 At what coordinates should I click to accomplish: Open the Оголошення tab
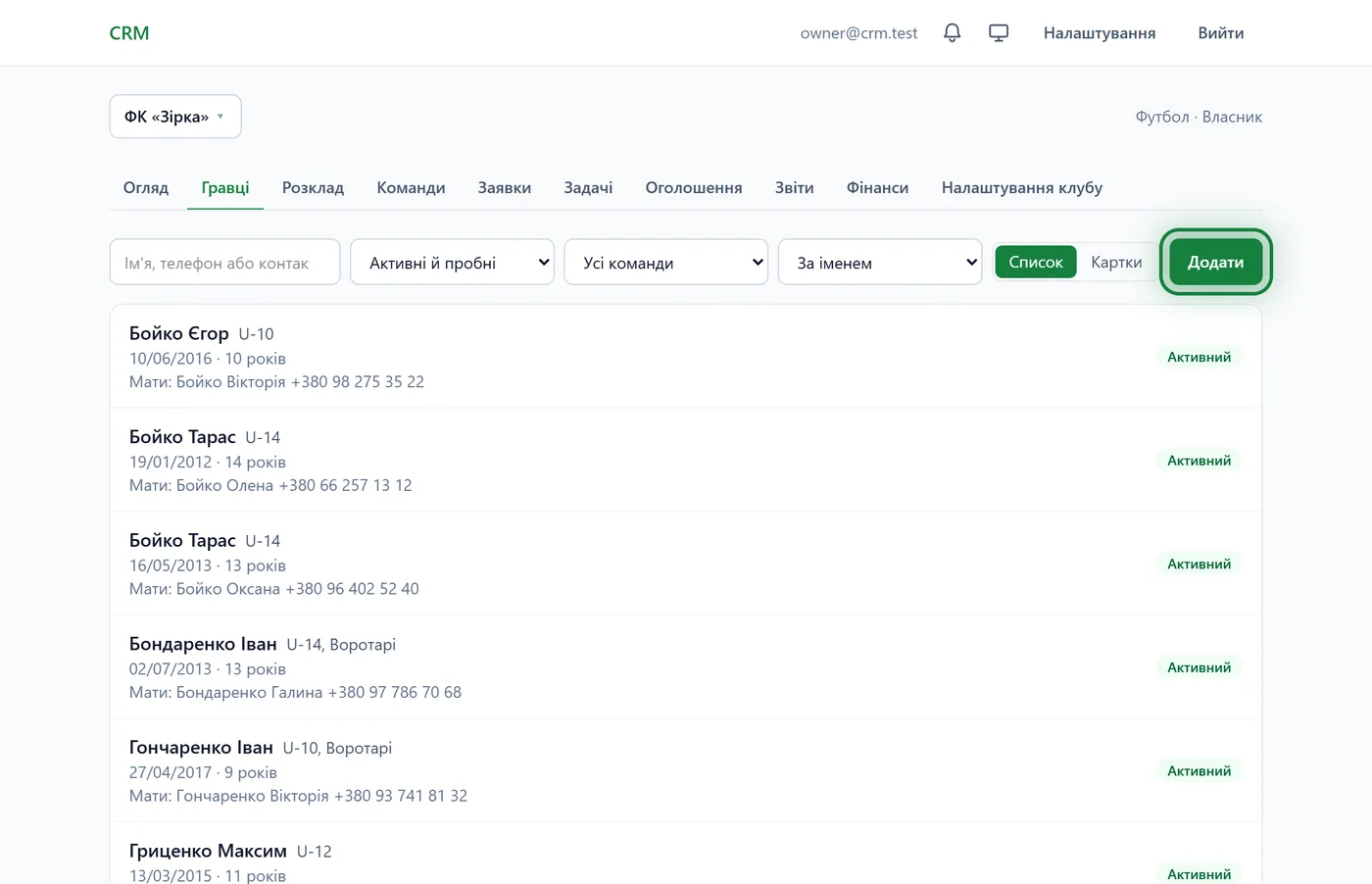[694, 187]
